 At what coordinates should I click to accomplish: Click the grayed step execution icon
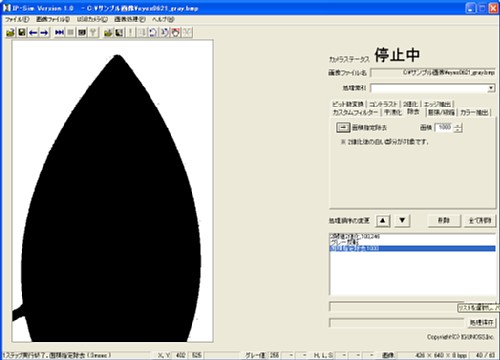click(142, 32)
